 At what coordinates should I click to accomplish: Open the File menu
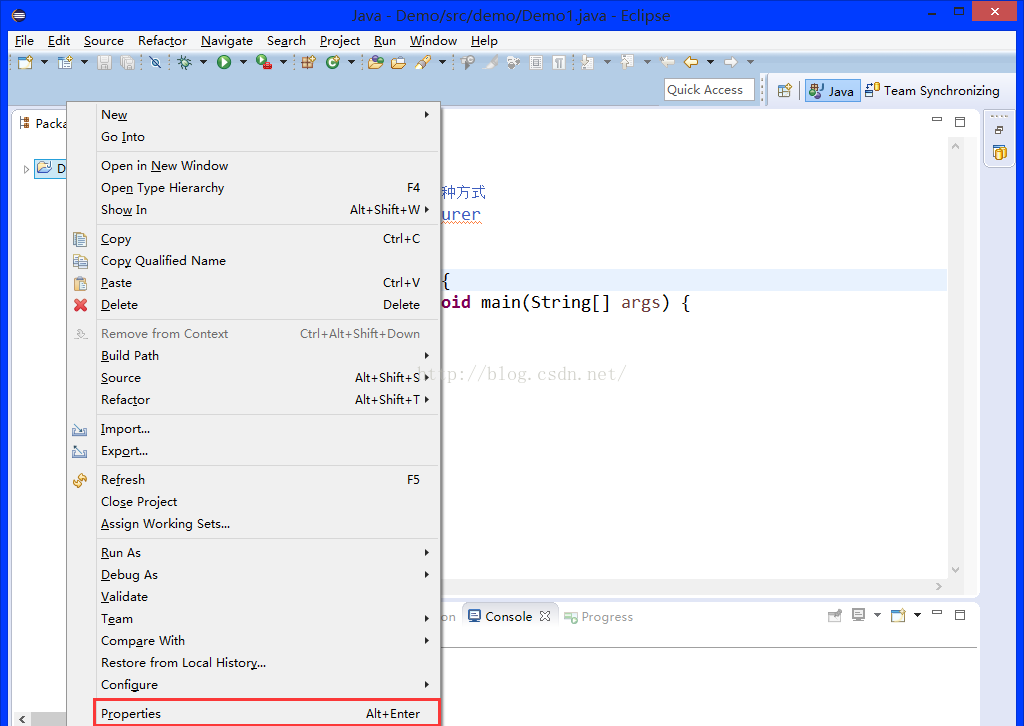coord(24,40)
